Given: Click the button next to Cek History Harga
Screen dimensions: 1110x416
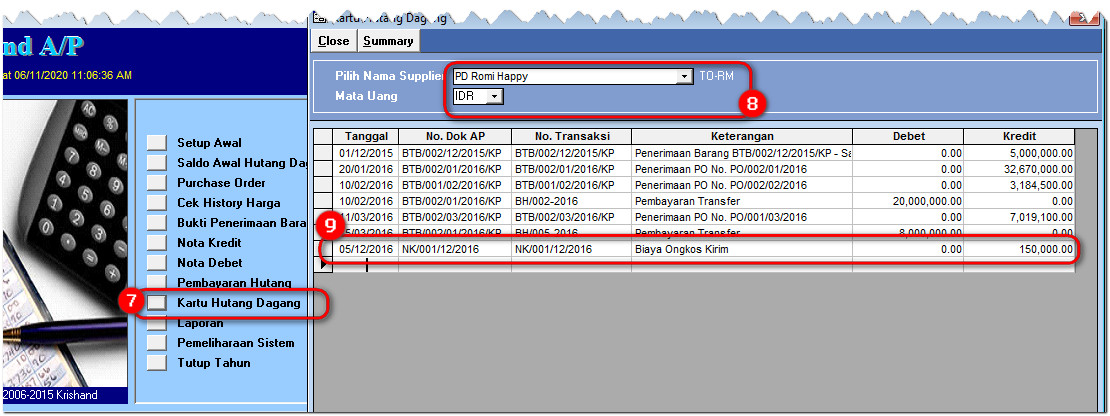Looking at the screenshot, I should (156, 202).
